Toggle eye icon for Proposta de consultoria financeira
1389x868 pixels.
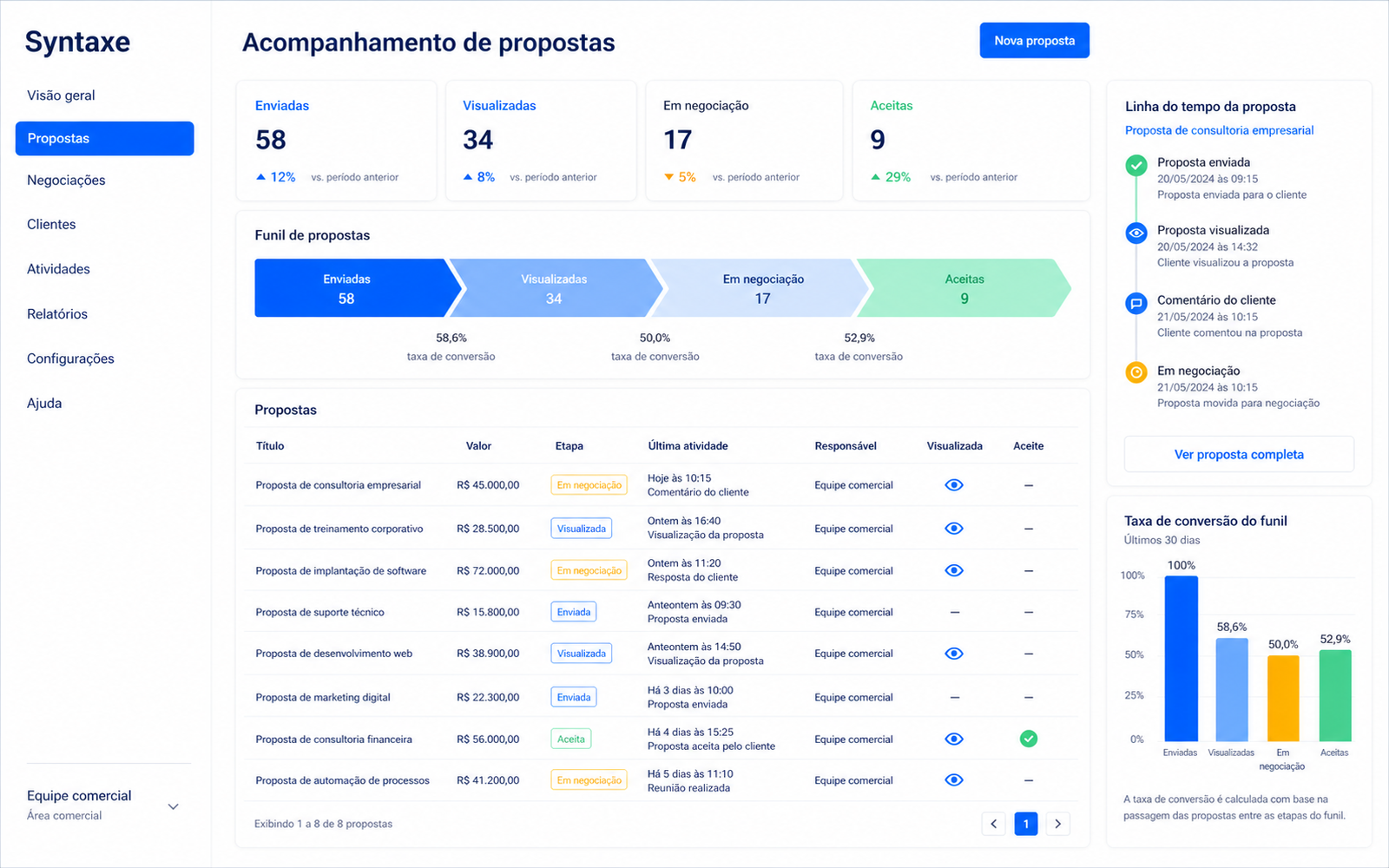[954, 740]
